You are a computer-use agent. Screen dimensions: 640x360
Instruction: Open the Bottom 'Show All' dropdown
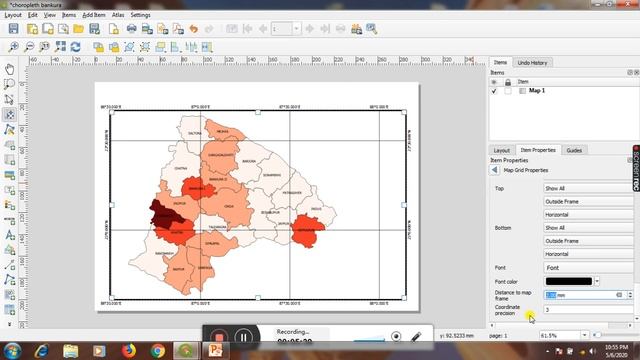pyautogui.click(x=589, y=228)
